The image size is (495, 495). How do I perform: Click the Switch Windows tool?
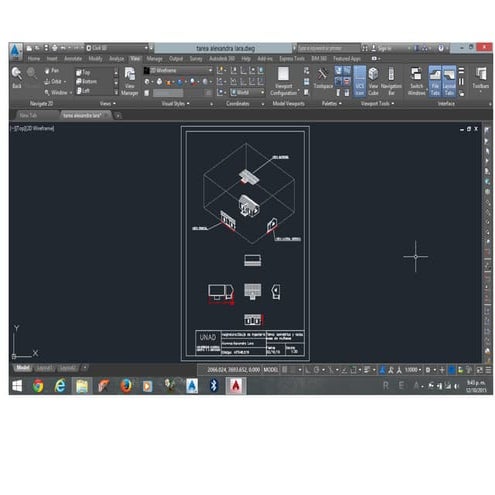[x=416, y=81]
